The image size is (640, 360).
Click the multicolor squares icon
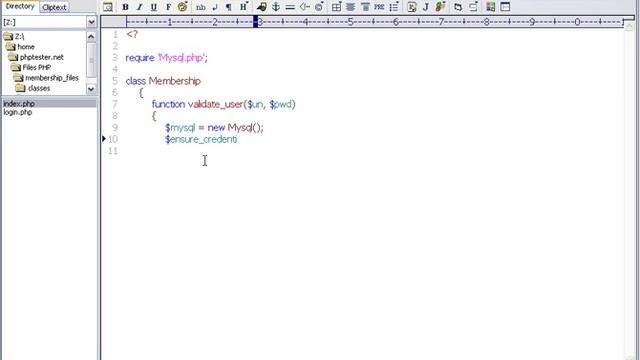(491, 7)
